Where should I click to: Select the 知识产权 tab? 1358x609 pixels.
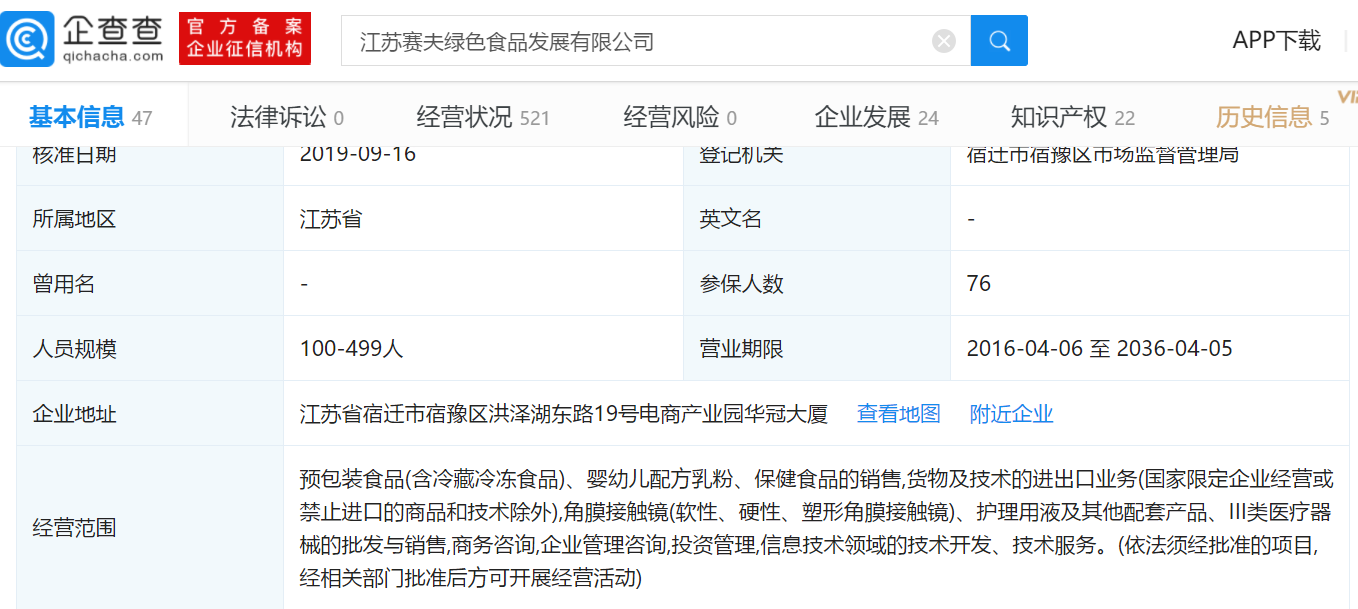pyautogui.click(x=1073, y=117)
